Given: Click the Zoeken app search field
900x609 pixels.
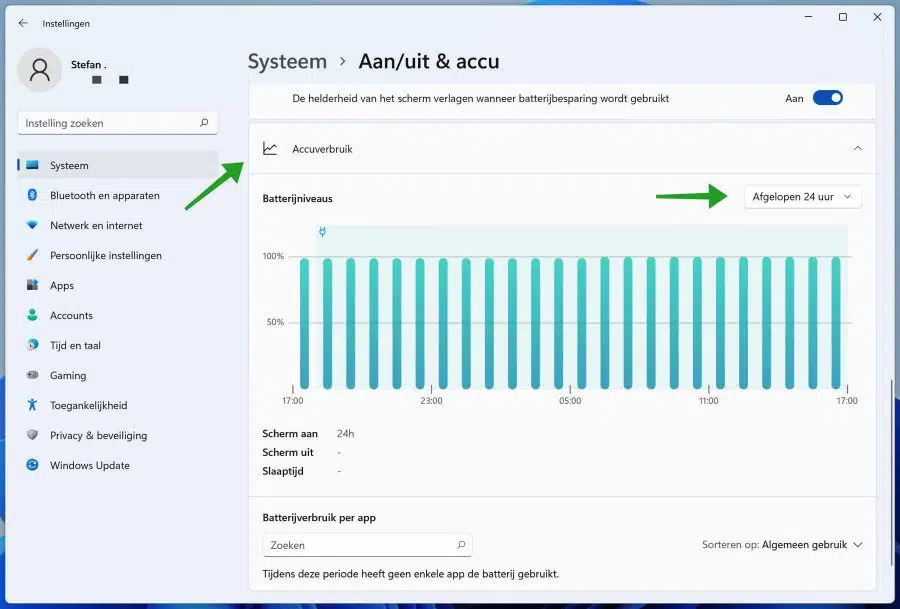Looking at the screenshot, I should coord(367,545).
